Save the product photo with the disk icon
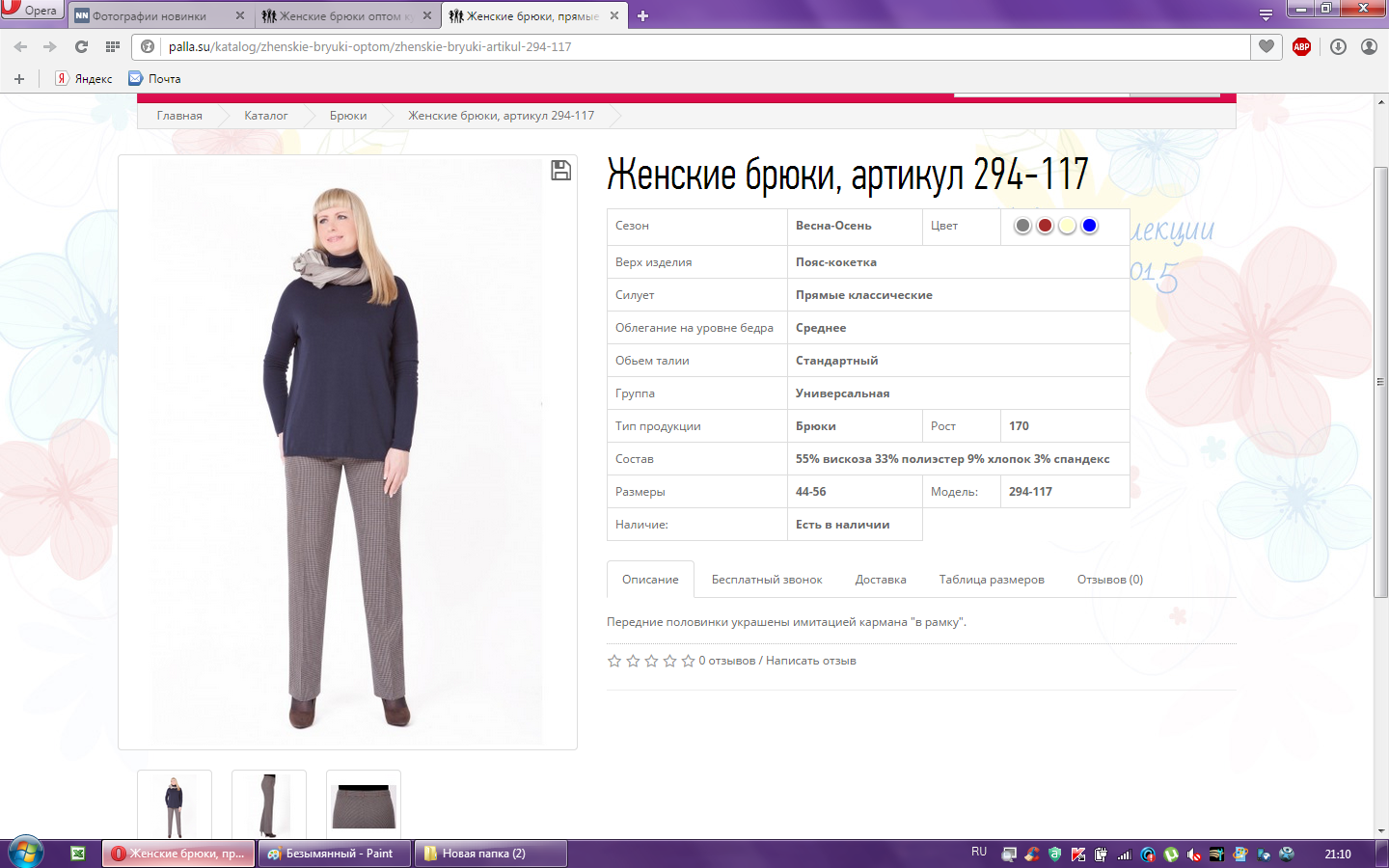 (560, 171)
